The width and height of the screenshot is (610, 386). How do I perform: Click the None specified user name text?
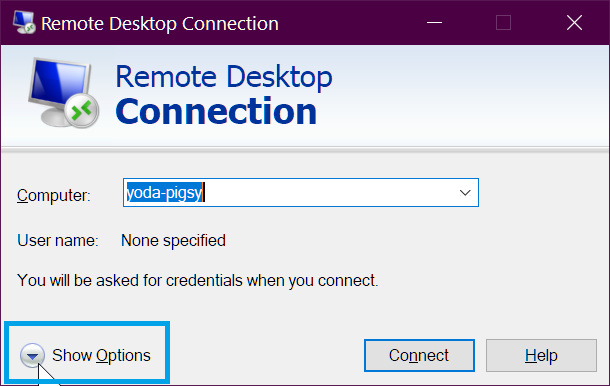[x=174, y=240]
